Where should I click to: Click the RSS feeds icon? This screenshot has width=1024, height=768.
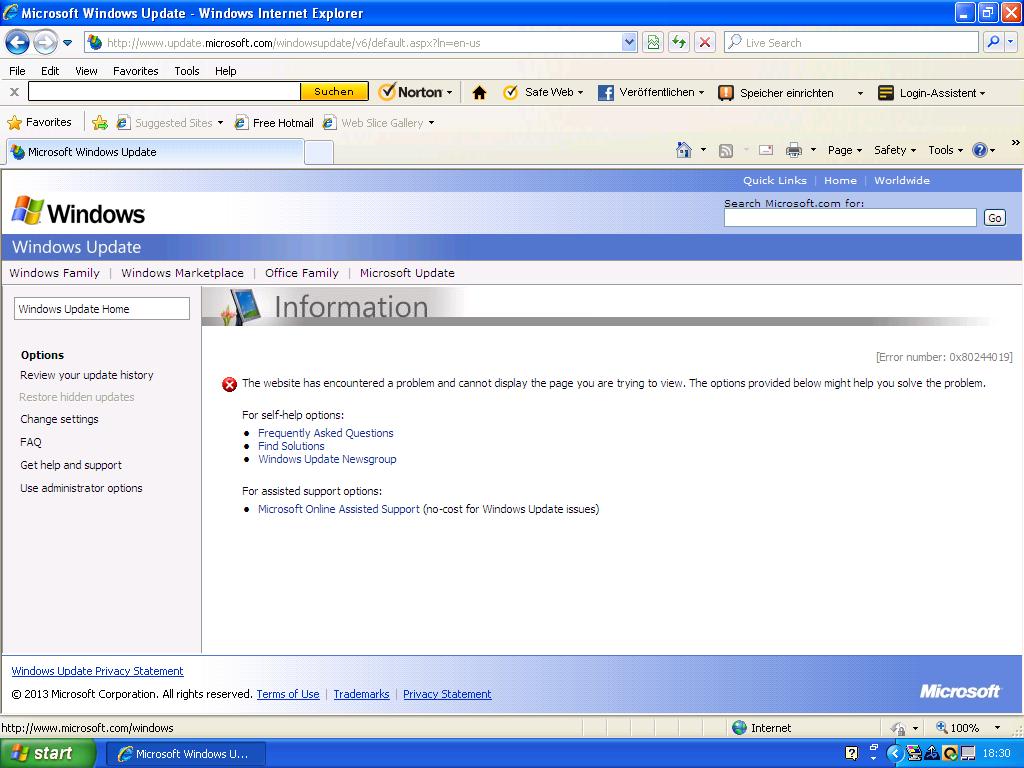pos(726,151)
